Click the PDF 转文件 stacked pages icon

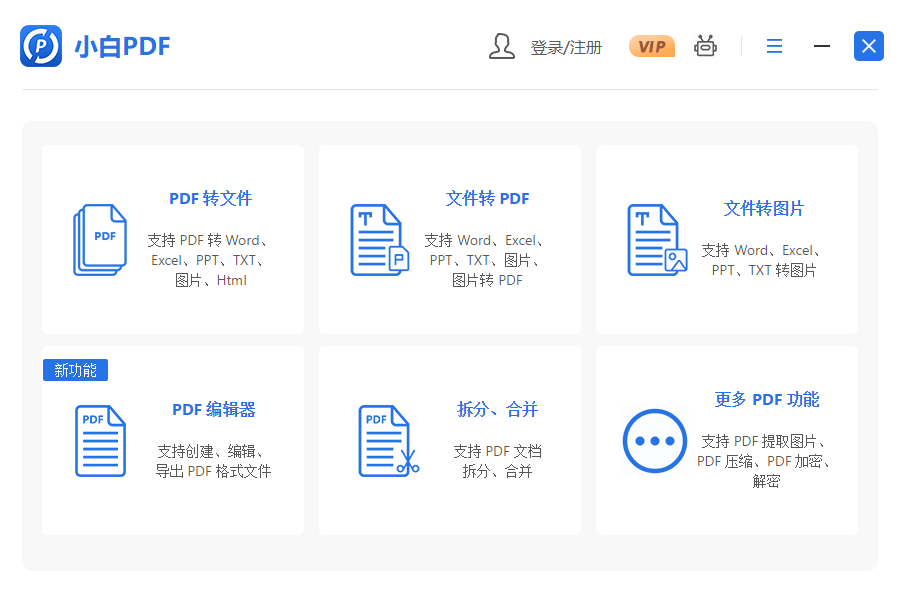click(x=100, y=240)
